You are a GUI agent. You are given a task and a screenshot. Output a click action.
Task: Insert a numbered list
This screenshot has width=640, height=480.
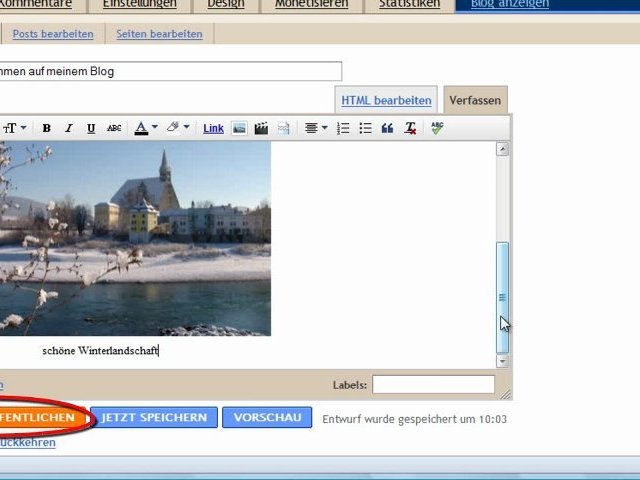(x=344, y=128)
